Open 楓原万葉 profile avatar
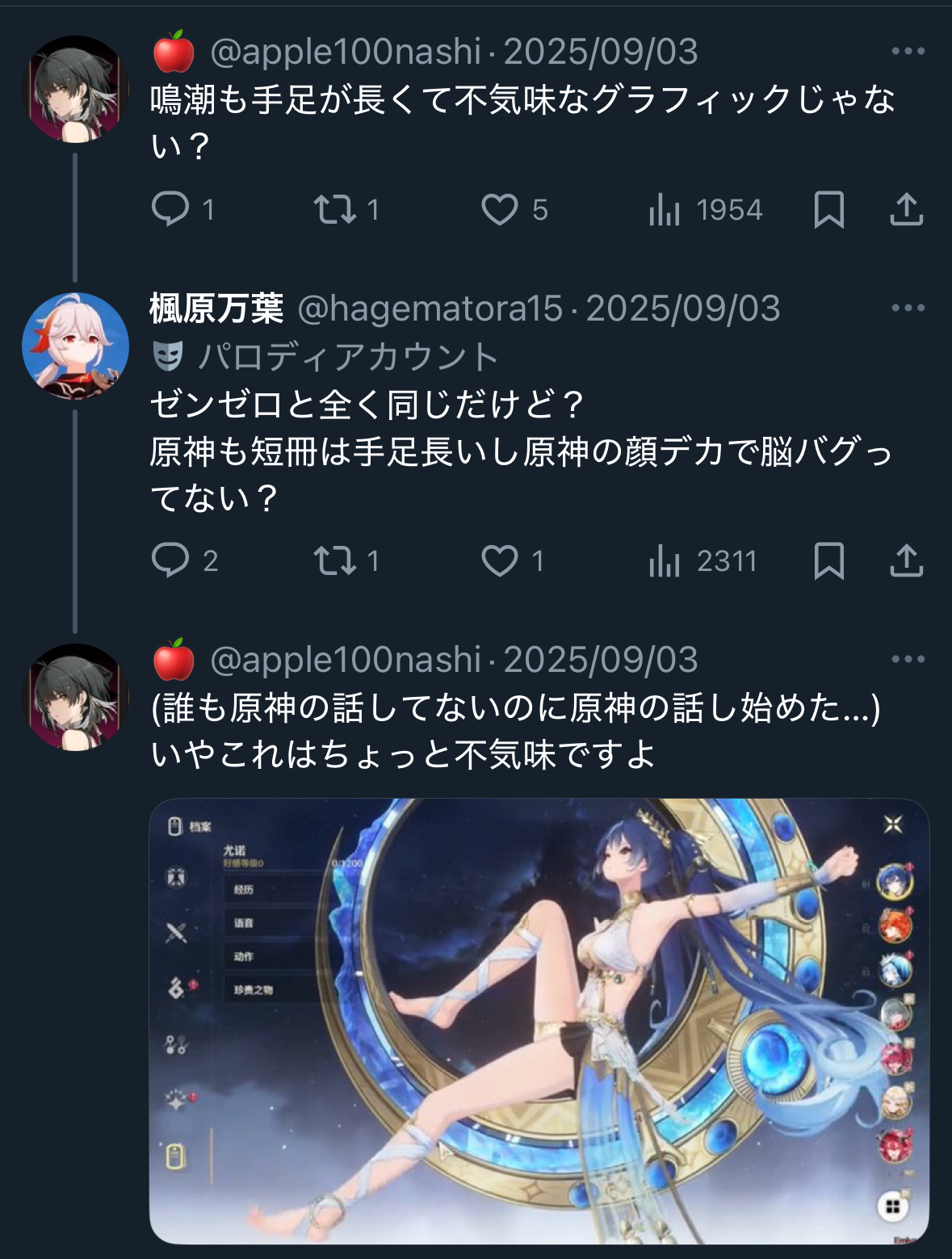This screenshot has height=1259, width=952. coord(75,346)
